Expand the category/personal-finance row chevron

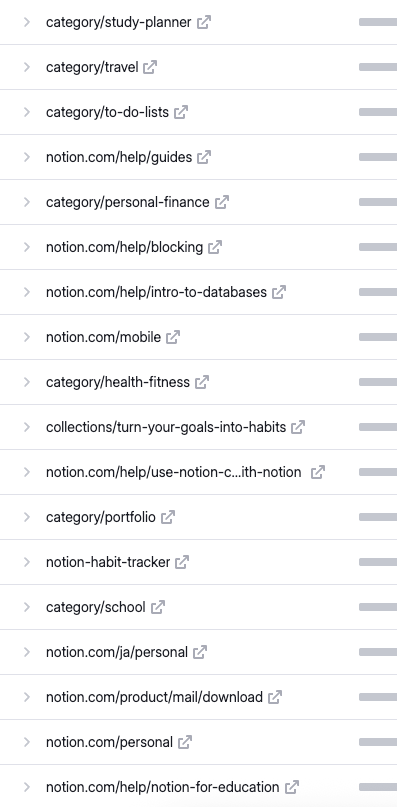[27, 202]
